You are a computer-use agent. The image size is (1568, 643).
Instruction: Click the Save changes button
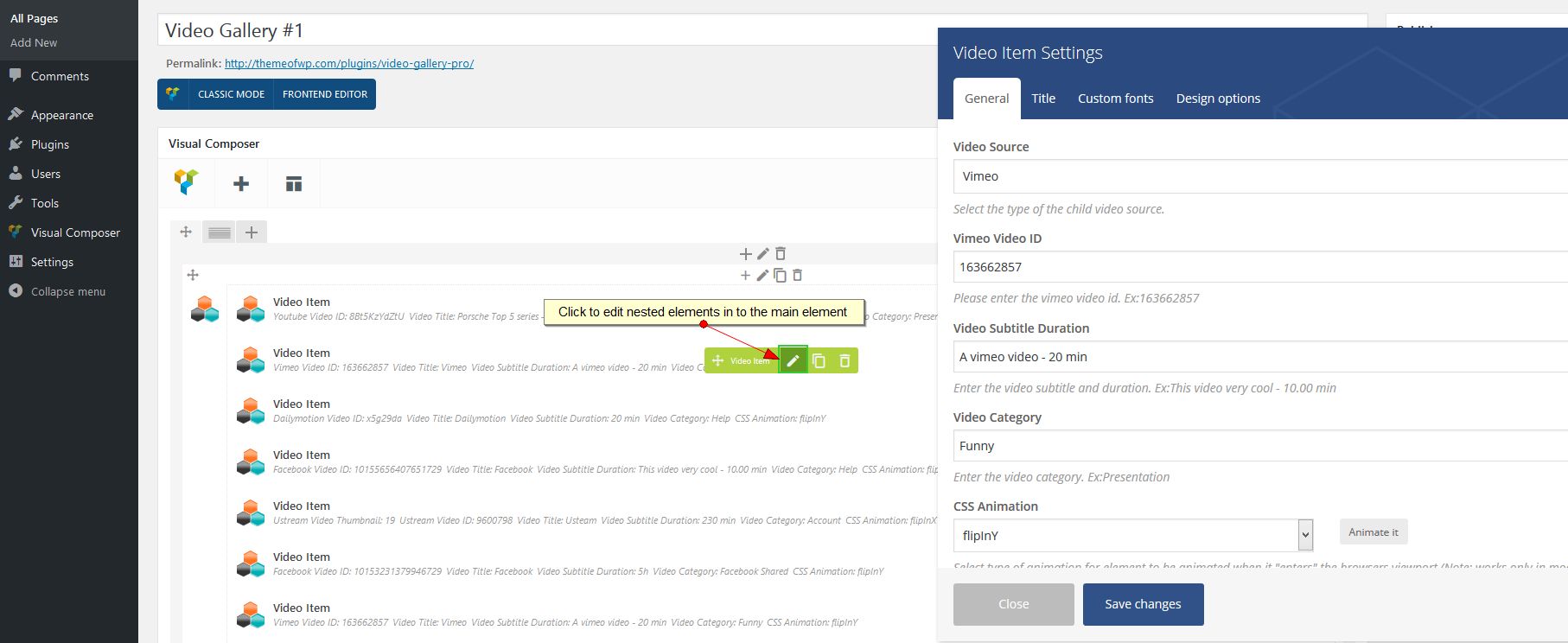click(x=1143, y=604)
